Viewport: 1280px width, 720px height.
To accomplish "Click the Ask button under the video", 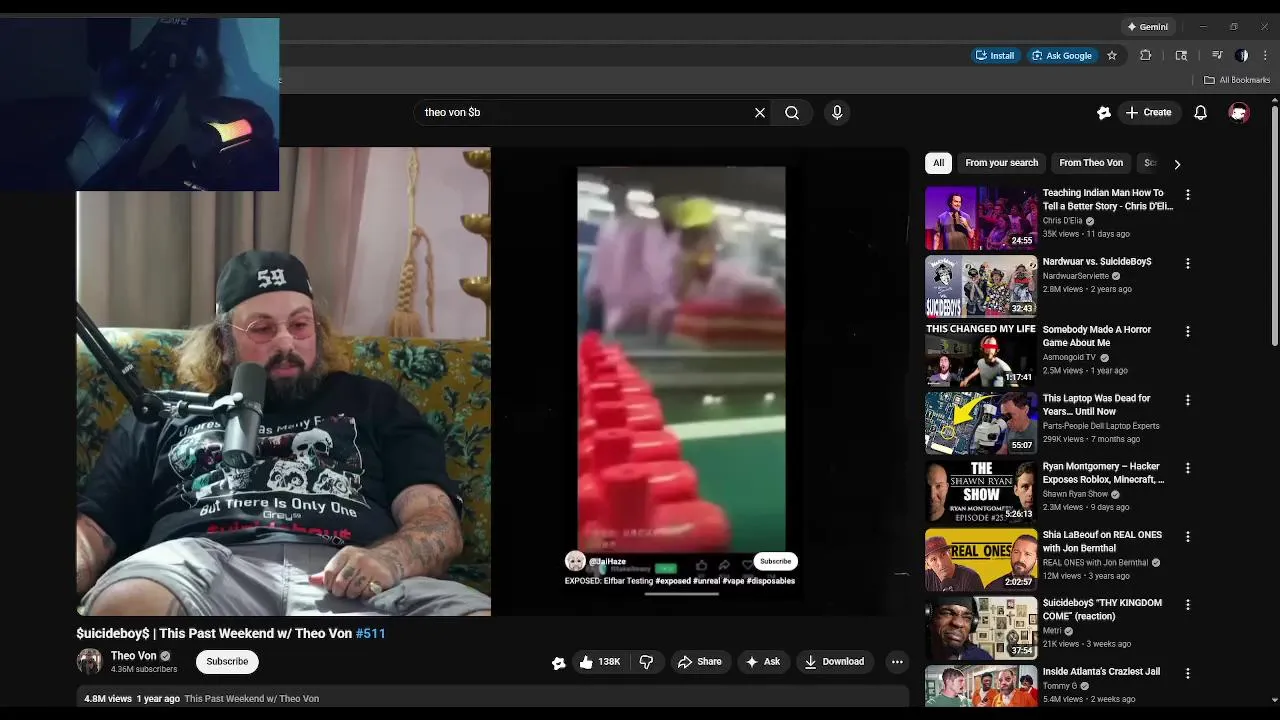I will pyautogui.click(x=763, y=662).
